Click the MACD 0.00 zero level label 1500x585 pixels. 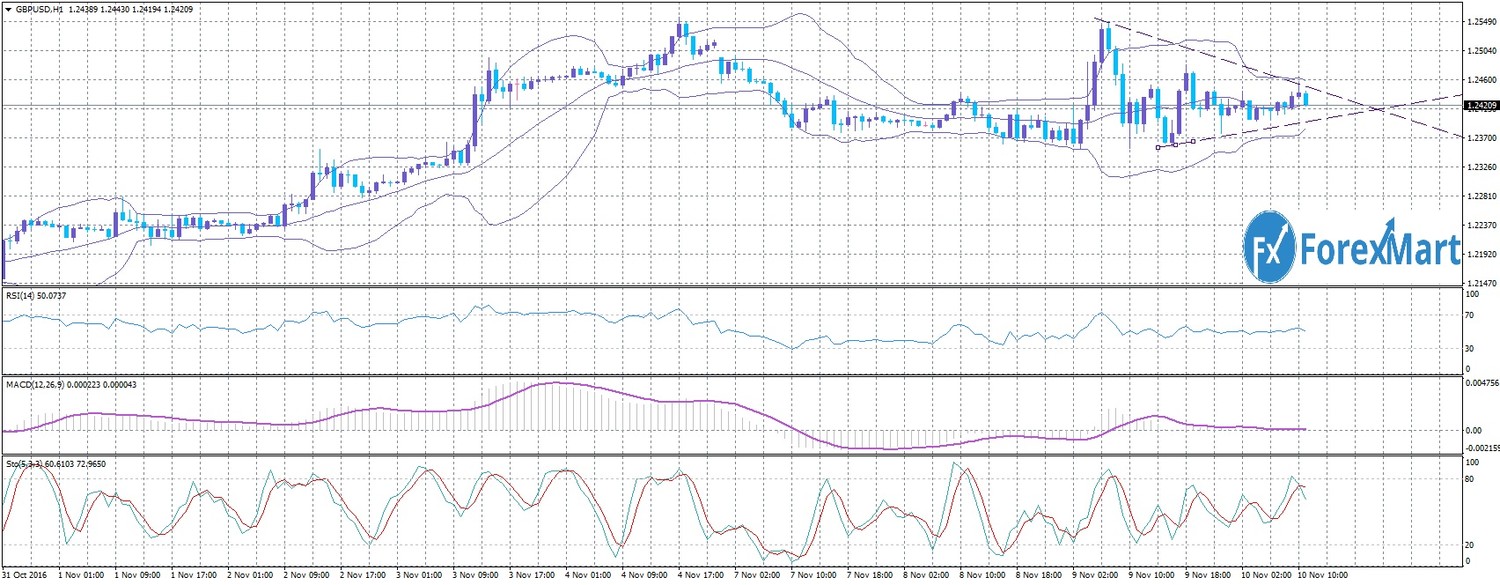click(x=1473, y=430)
